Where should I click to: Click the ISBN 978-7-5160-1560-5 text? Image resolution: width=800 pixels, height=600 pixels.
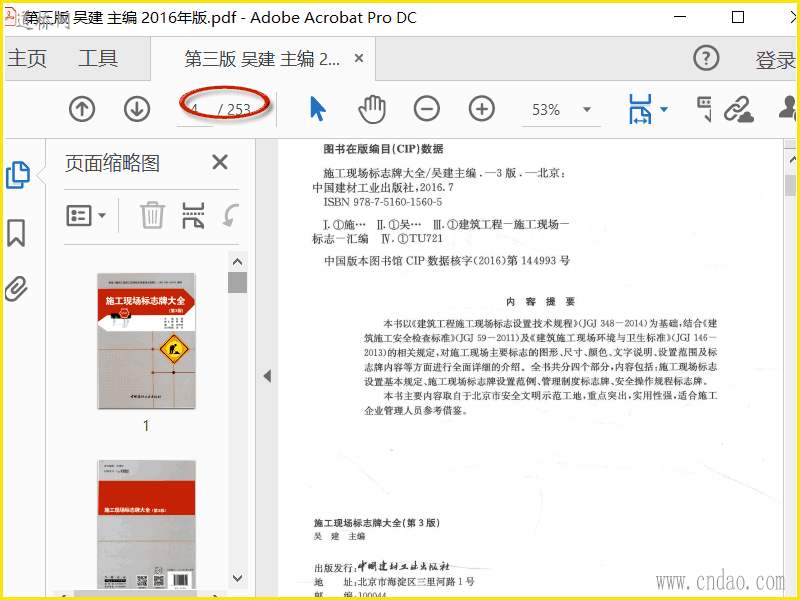point(383,202)
